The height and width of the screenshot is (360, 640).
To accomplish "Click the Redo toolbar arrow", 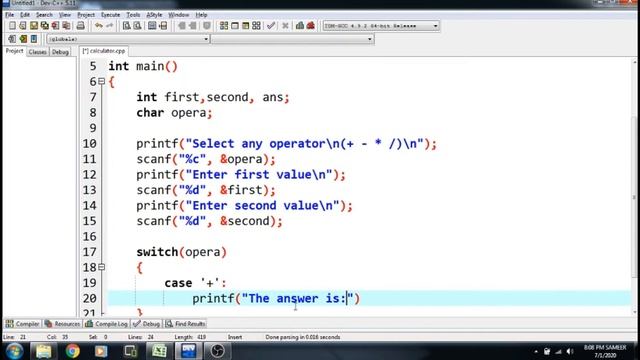I will 109,26.
